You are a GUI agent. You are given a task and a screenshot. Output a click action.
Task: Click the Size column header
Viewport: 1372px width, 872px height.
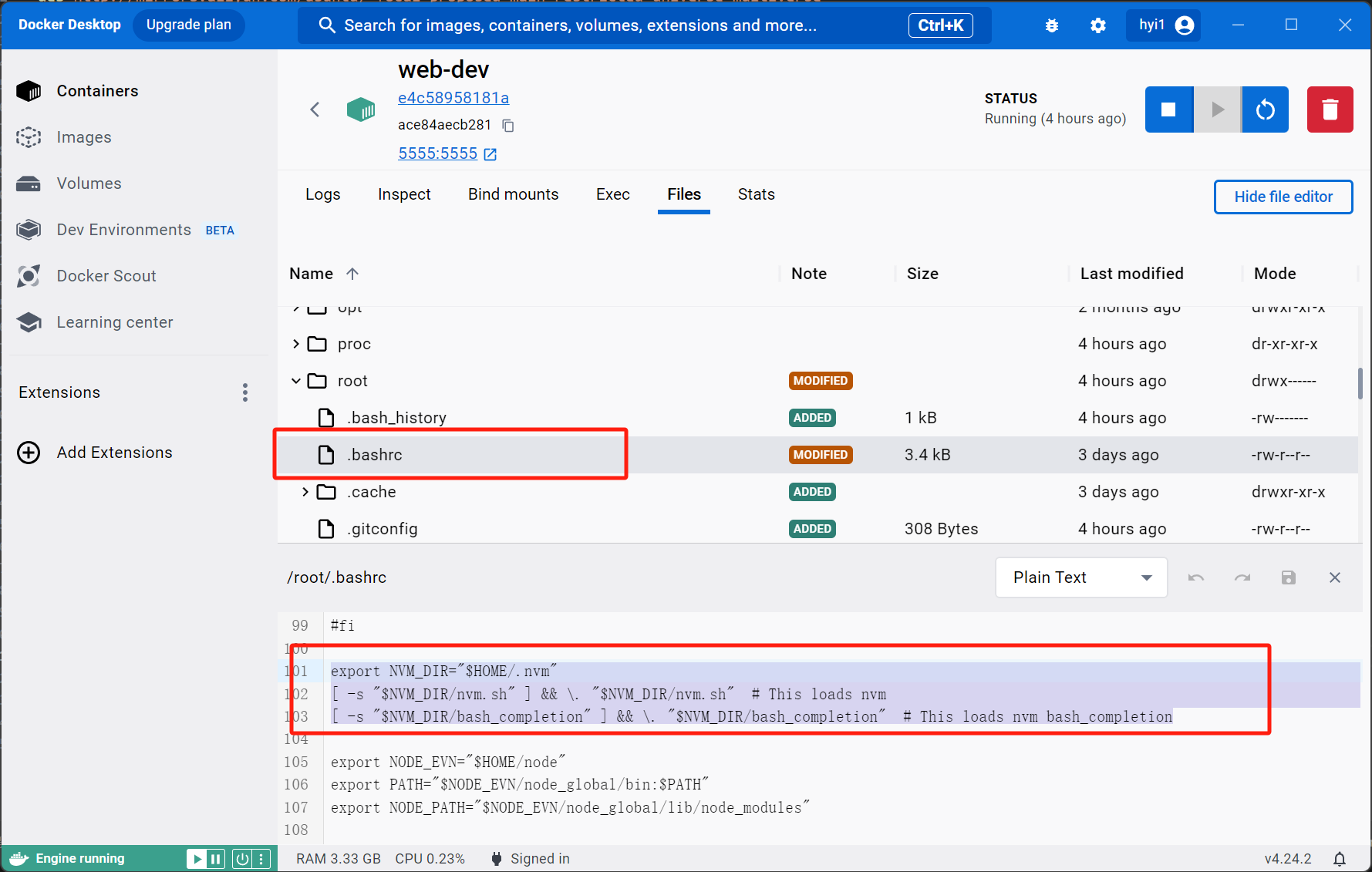point(922,274)
